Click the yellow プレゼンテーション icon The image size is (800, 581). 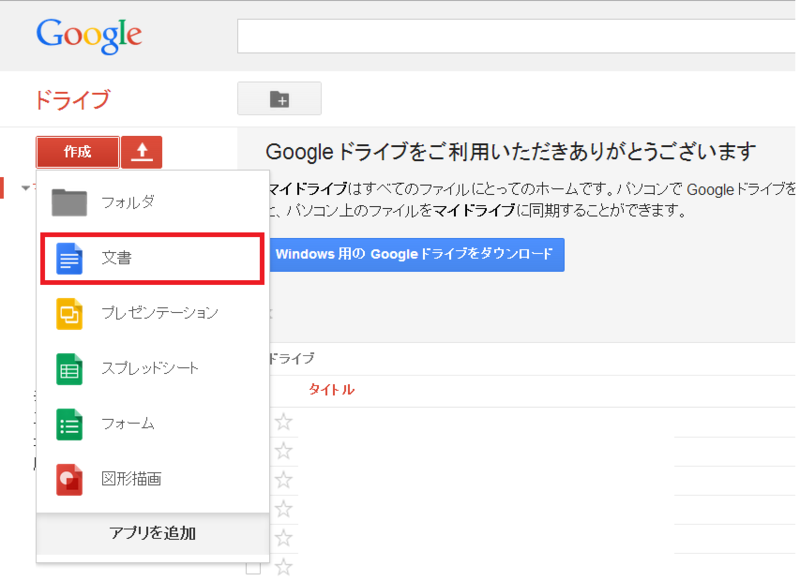(x=69, y=314)
